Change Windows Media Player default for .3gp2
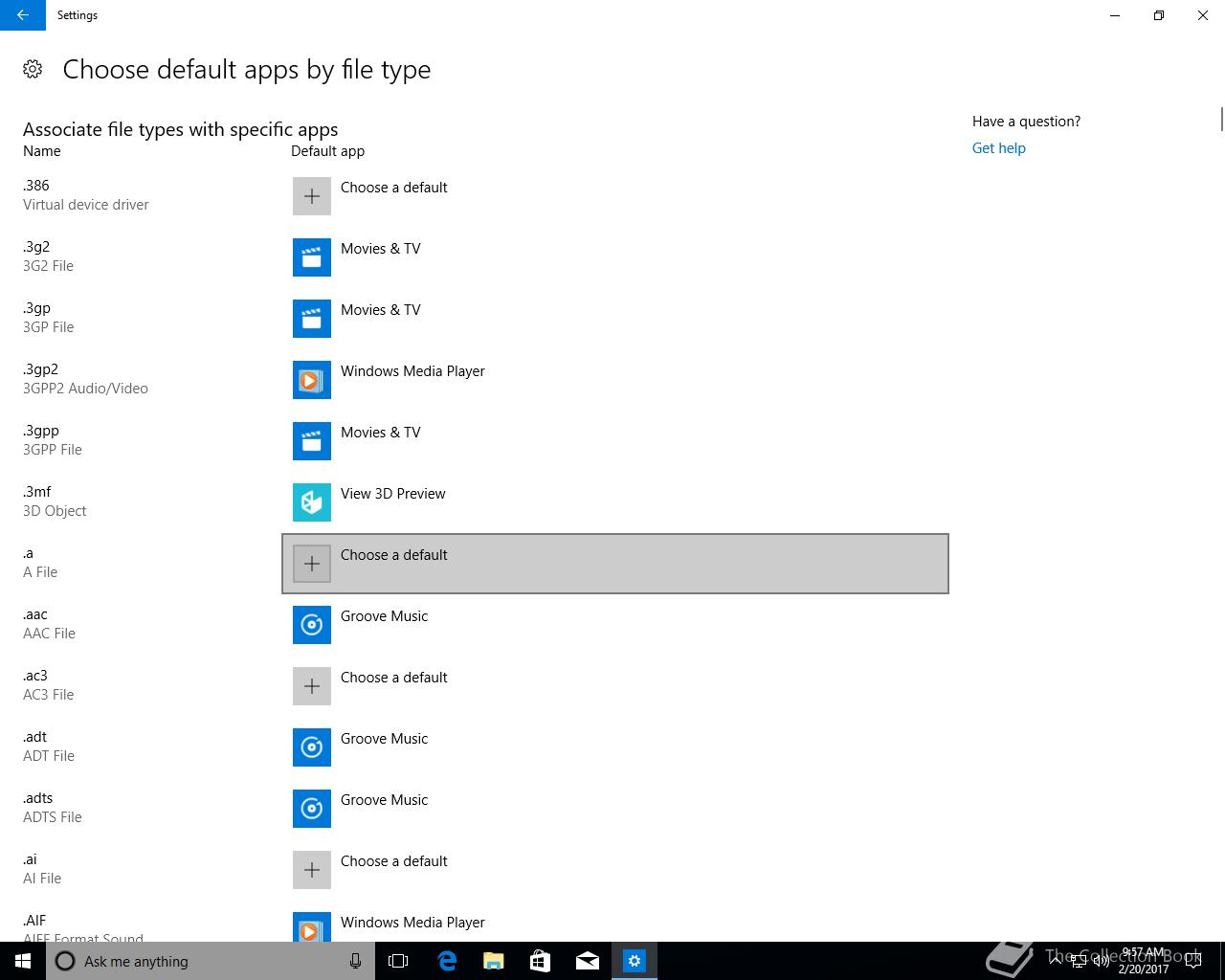The width and height of the screenshot is (1225, 980). pos(615,380)
